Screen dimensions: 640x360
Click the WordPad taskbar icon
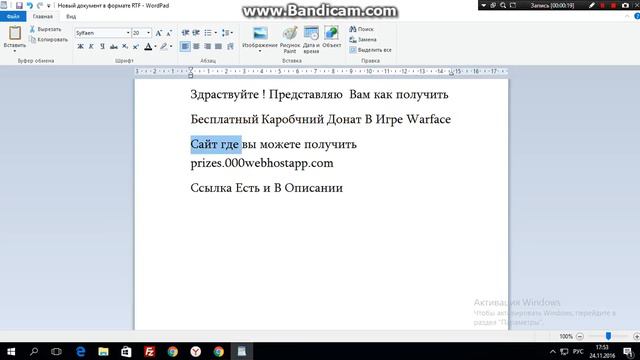point(242,351)
